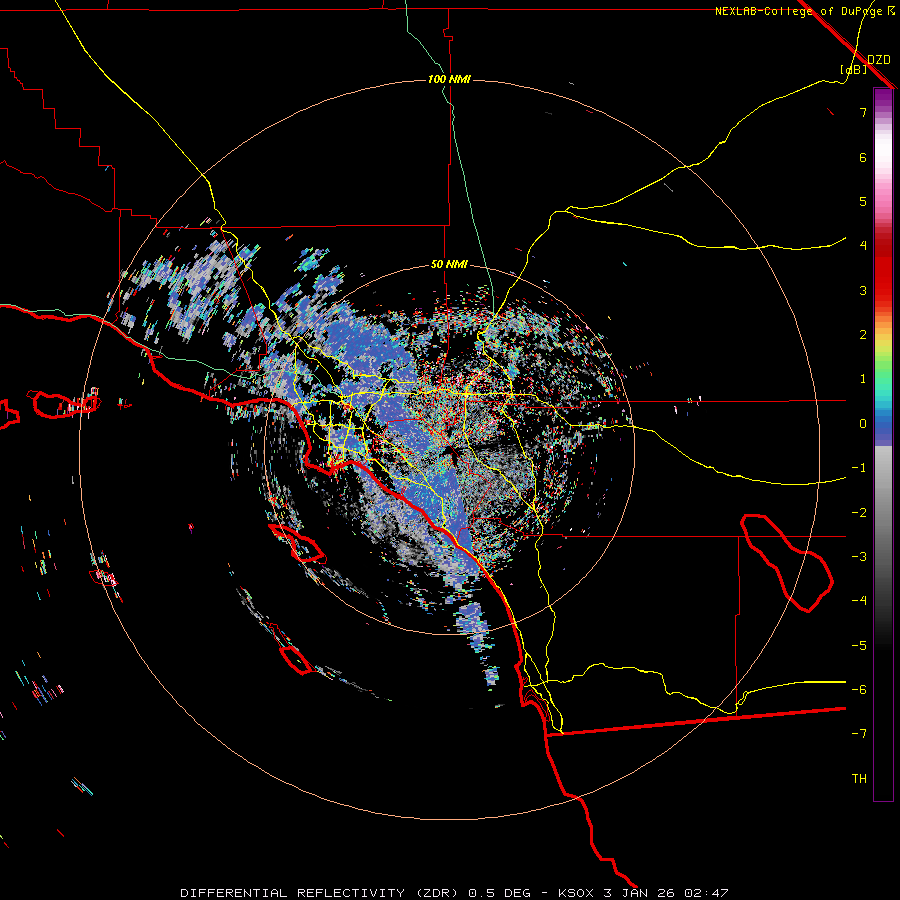Image resolution: width=900 pixels, height=900 pixels.
Task: Select the "0" value on the dB scale
Action: [x=863, y=424]
